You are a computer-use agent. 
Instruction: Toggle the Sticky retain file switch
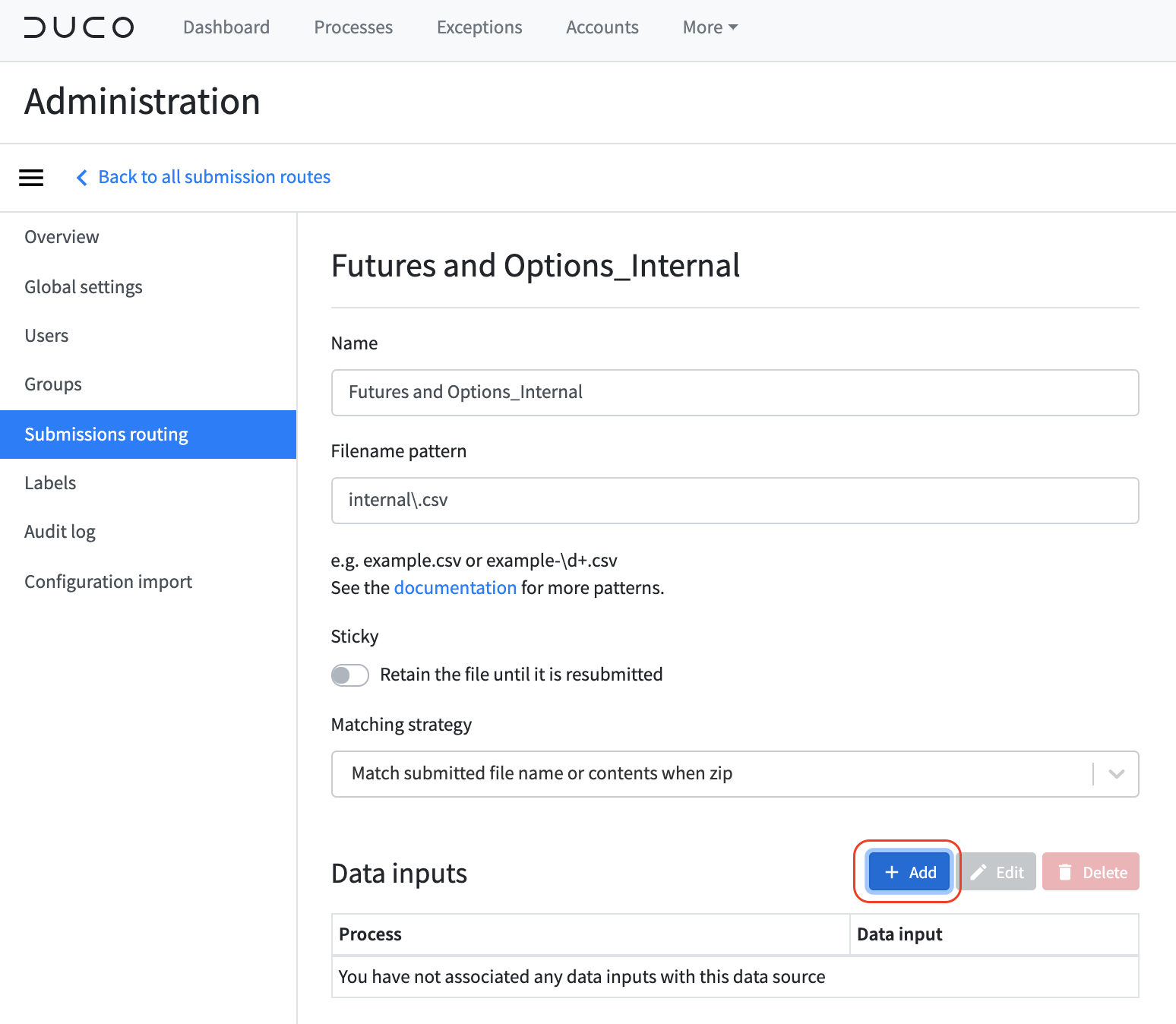point(350,675)
